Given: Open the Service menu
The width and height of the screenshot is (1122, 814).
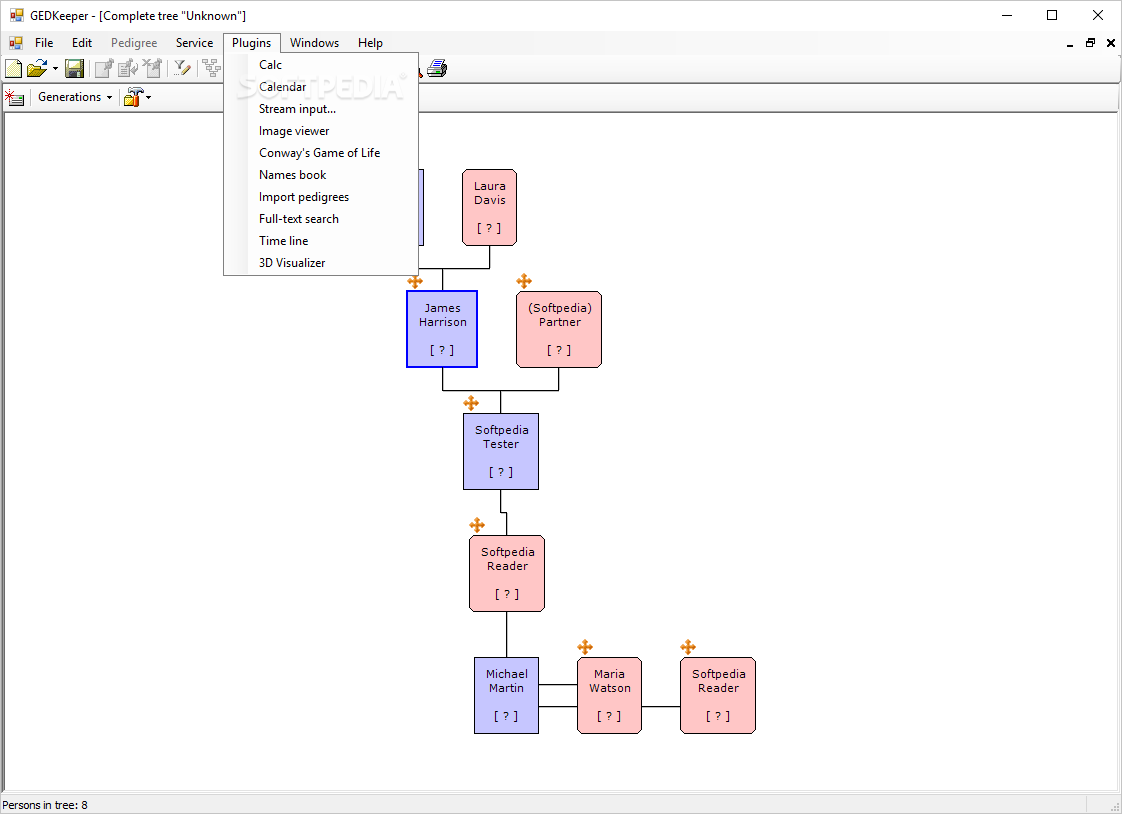Looking at the screenshot, I should [x=195, y=43].
